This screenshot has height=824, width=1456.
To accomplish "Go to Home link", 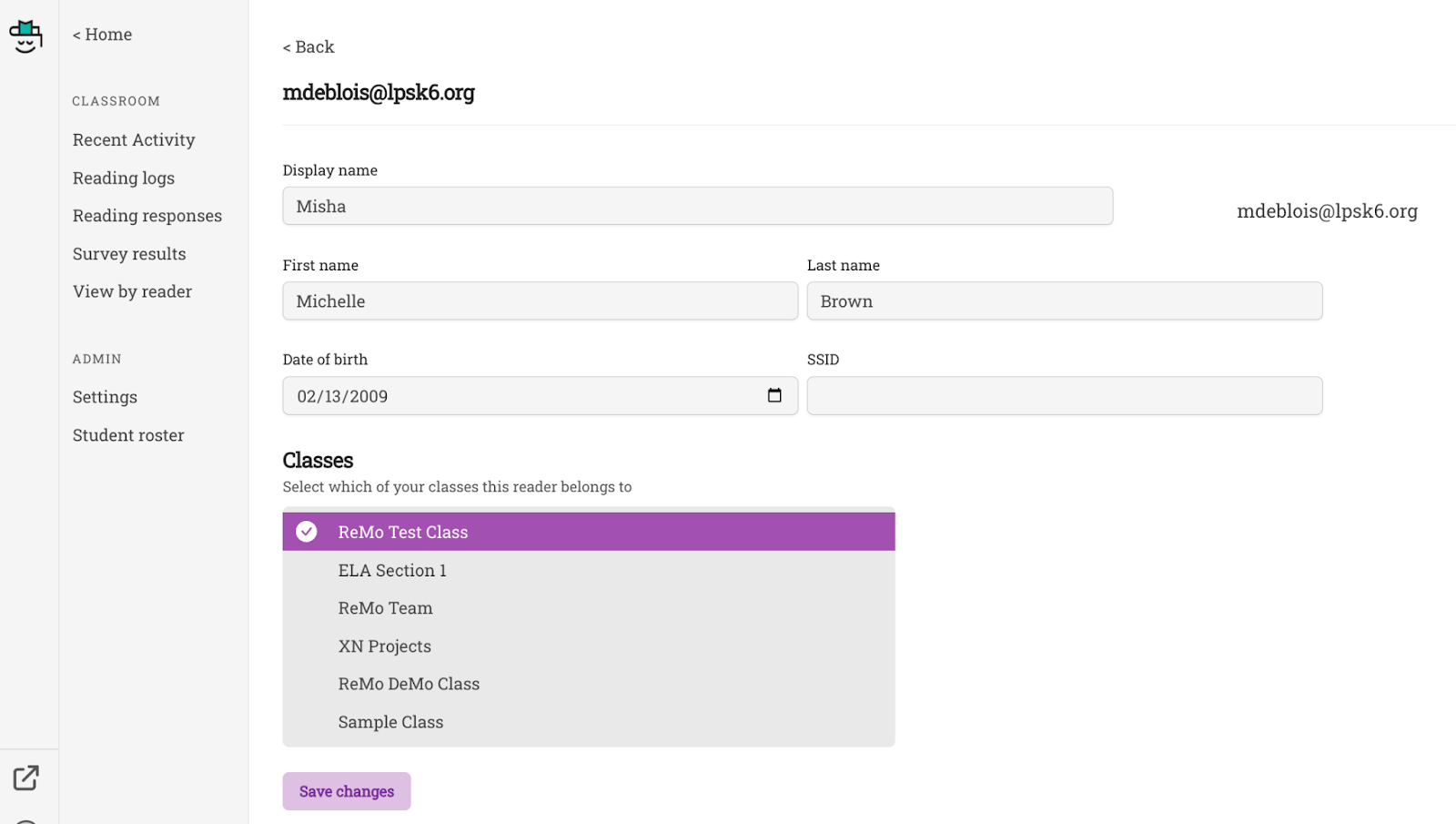I will [102, 35].
